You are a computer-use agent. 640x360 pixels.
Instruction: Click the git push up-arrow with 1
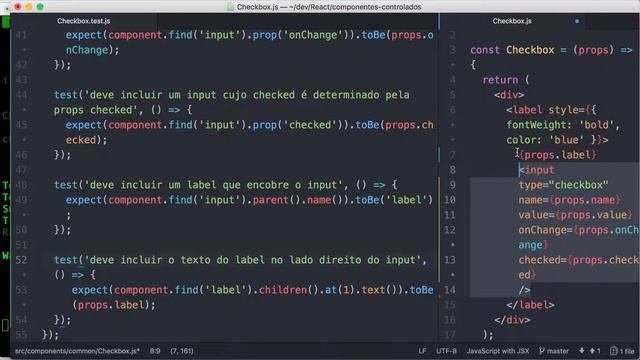pos(595,351)
